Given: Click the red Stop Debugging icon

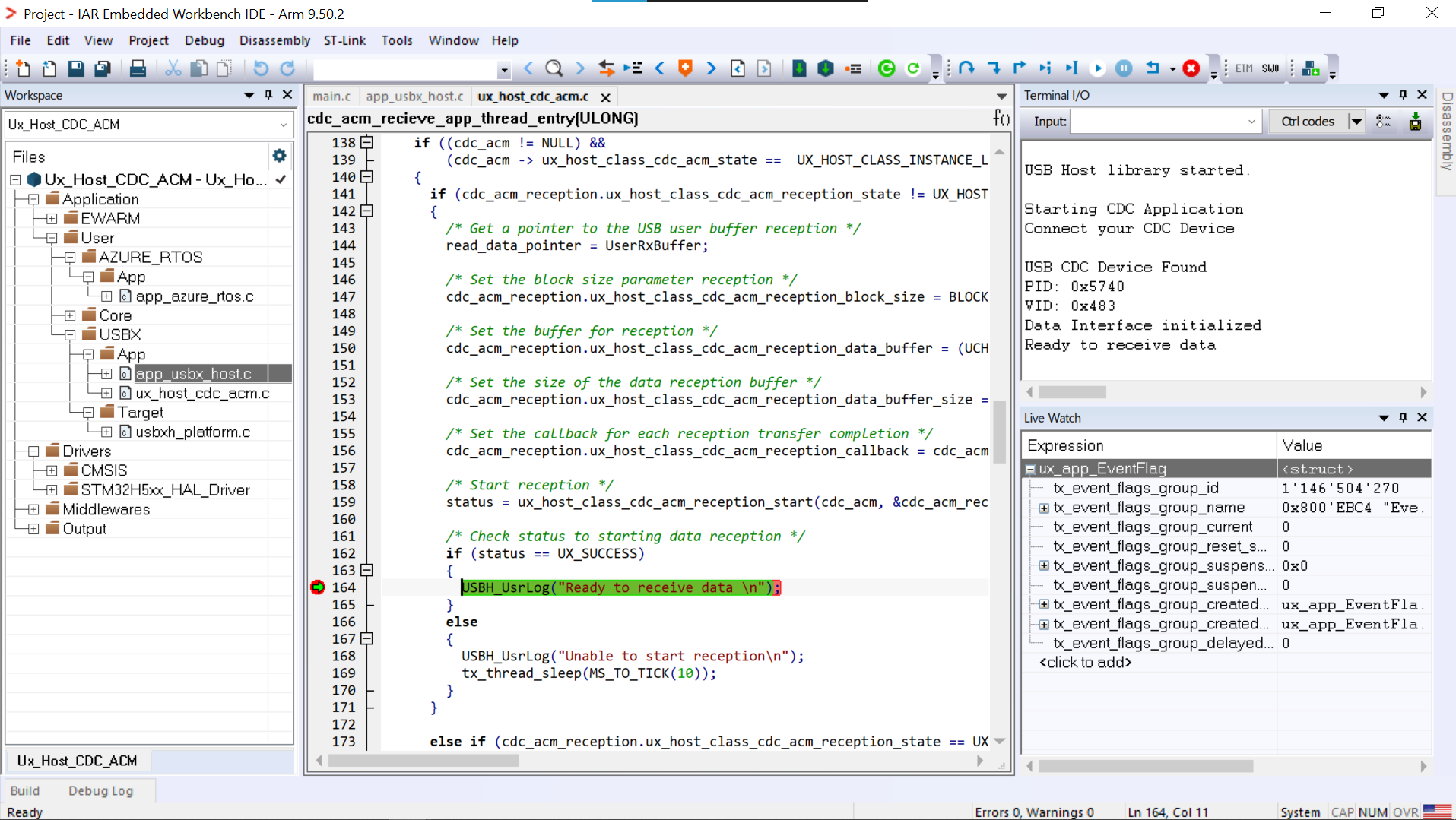Looking at the screenshot, I should coord(1191,68).
